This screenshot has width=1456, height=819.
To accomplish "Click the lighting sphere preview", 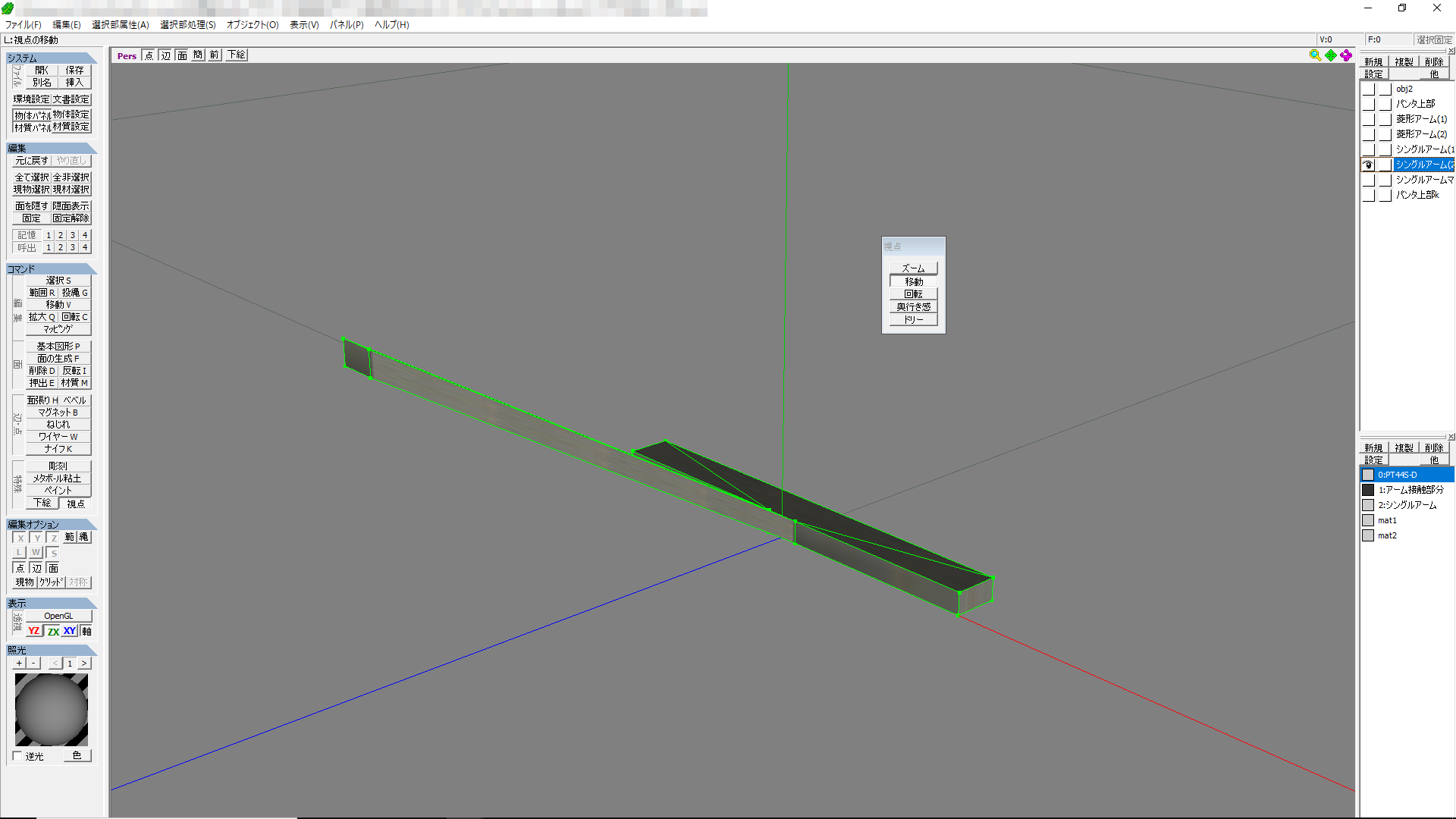I will pos(52,710).
